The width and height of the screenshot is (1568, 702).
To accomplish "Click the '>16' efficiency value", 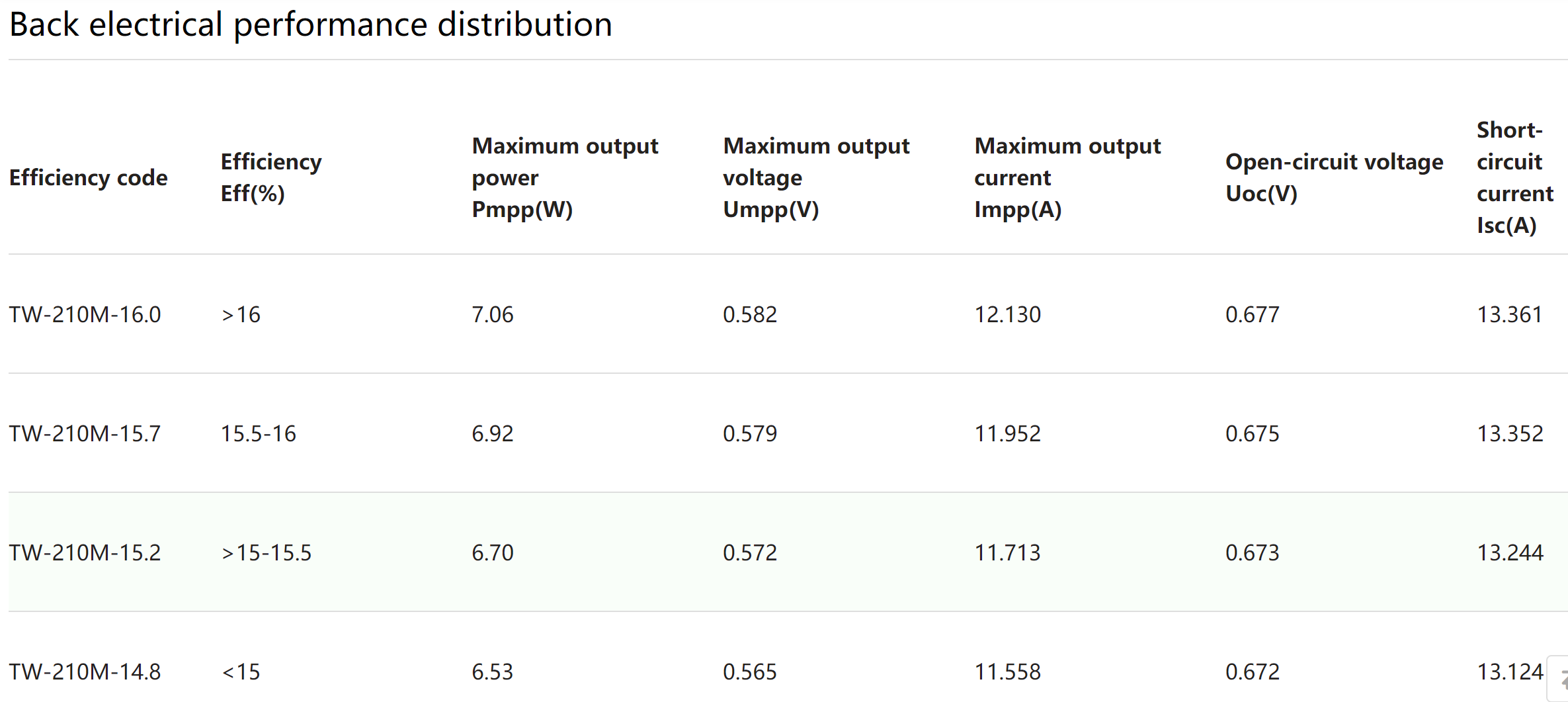I will coord(241,314).
